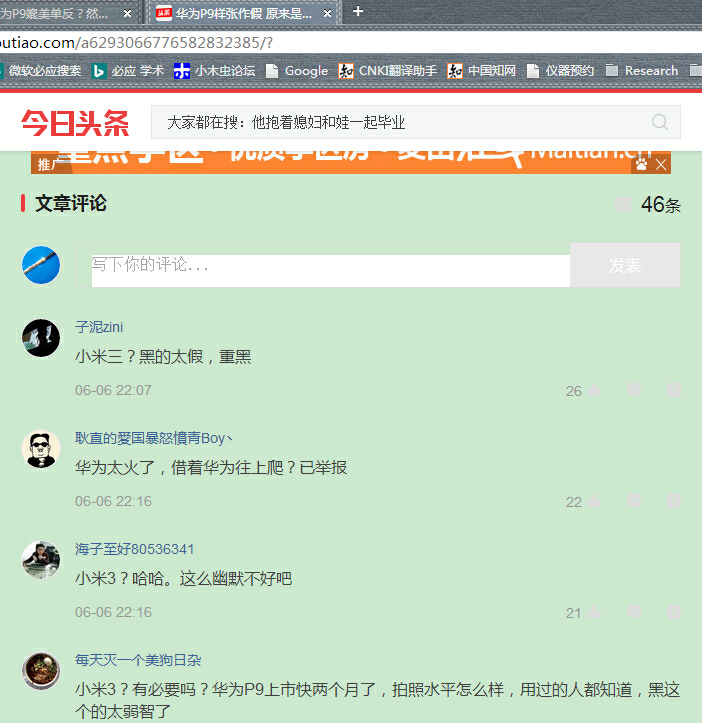Click the 文章评论 section heading
The width and height of the screenshot is (702, 723).
point(71,203)
